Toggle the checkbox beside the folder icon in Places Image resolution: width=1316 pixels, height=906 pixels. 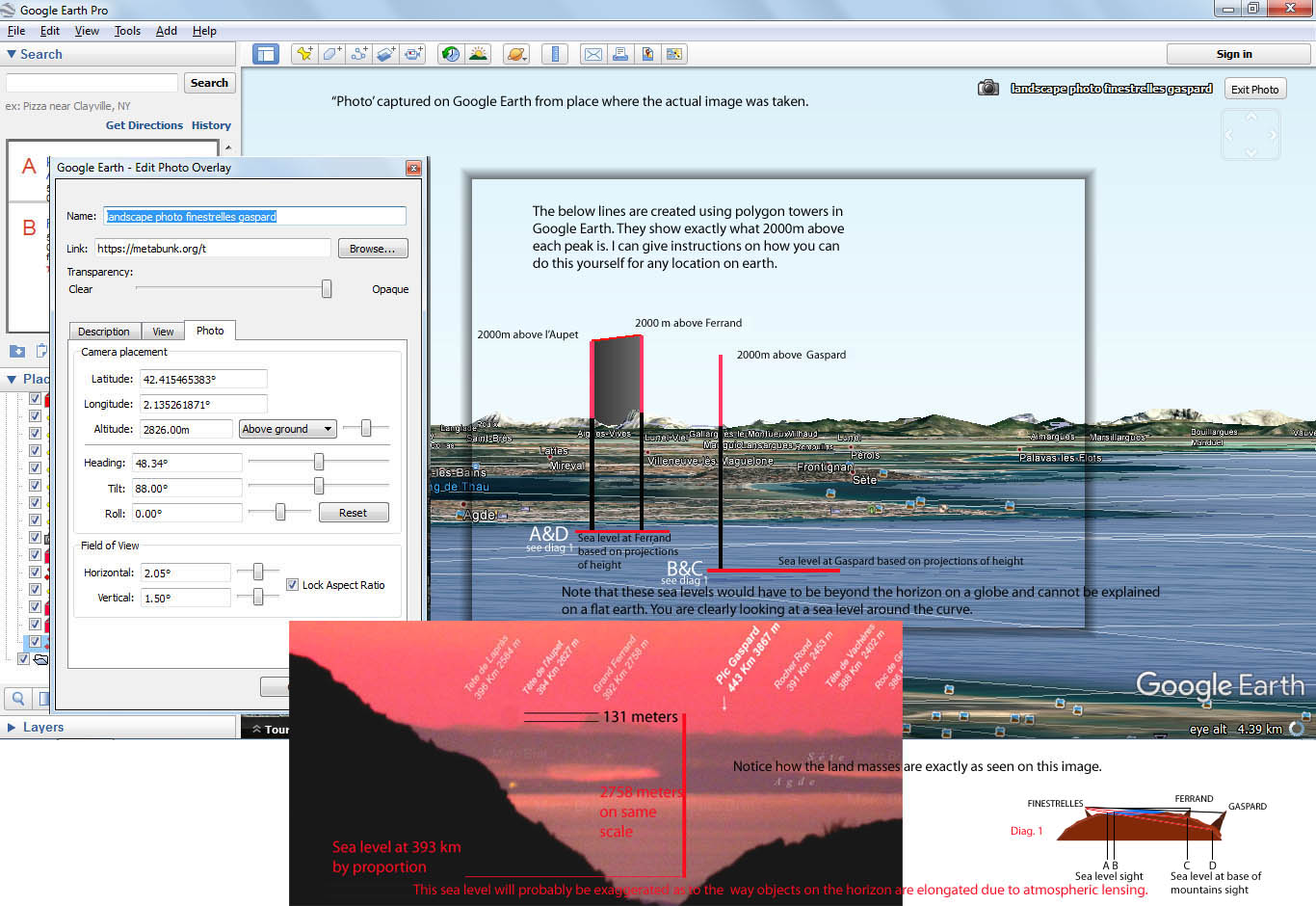tap(25, 659)
